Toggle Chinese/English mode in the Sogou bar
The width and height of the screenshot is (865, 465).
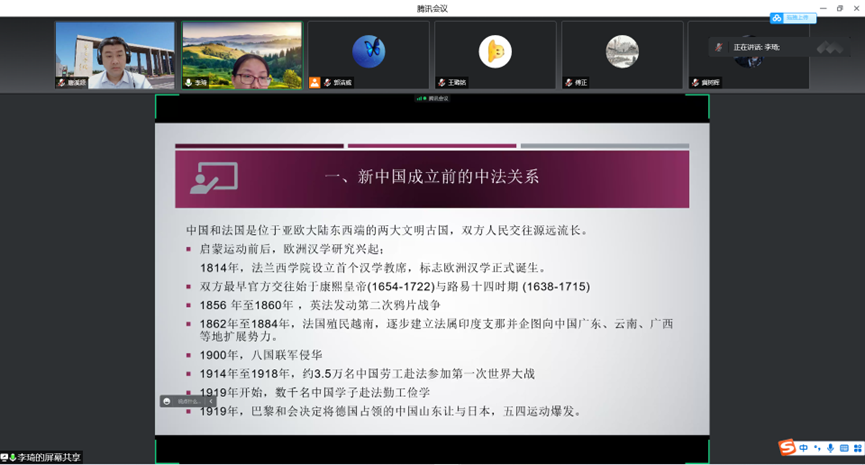coord(804,448)
